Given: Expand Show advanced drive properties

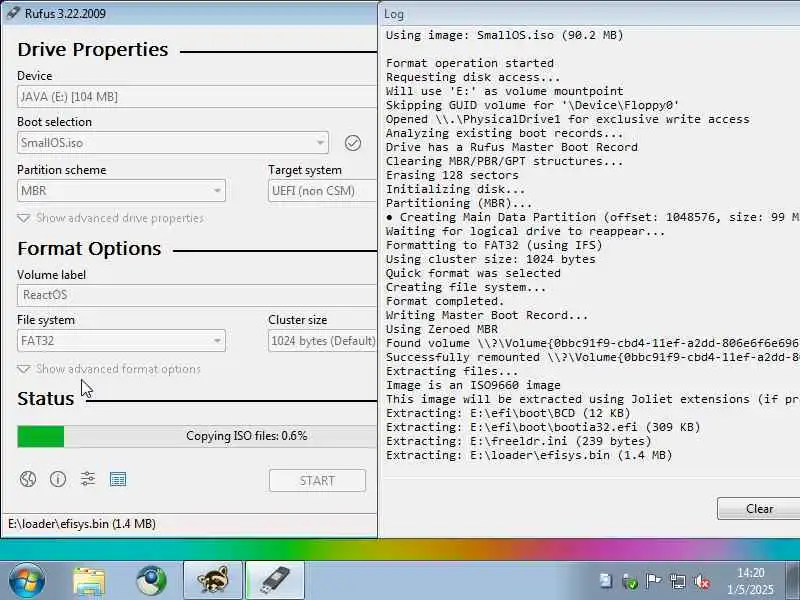Looking at the screenshot, I should click(111, 218).
